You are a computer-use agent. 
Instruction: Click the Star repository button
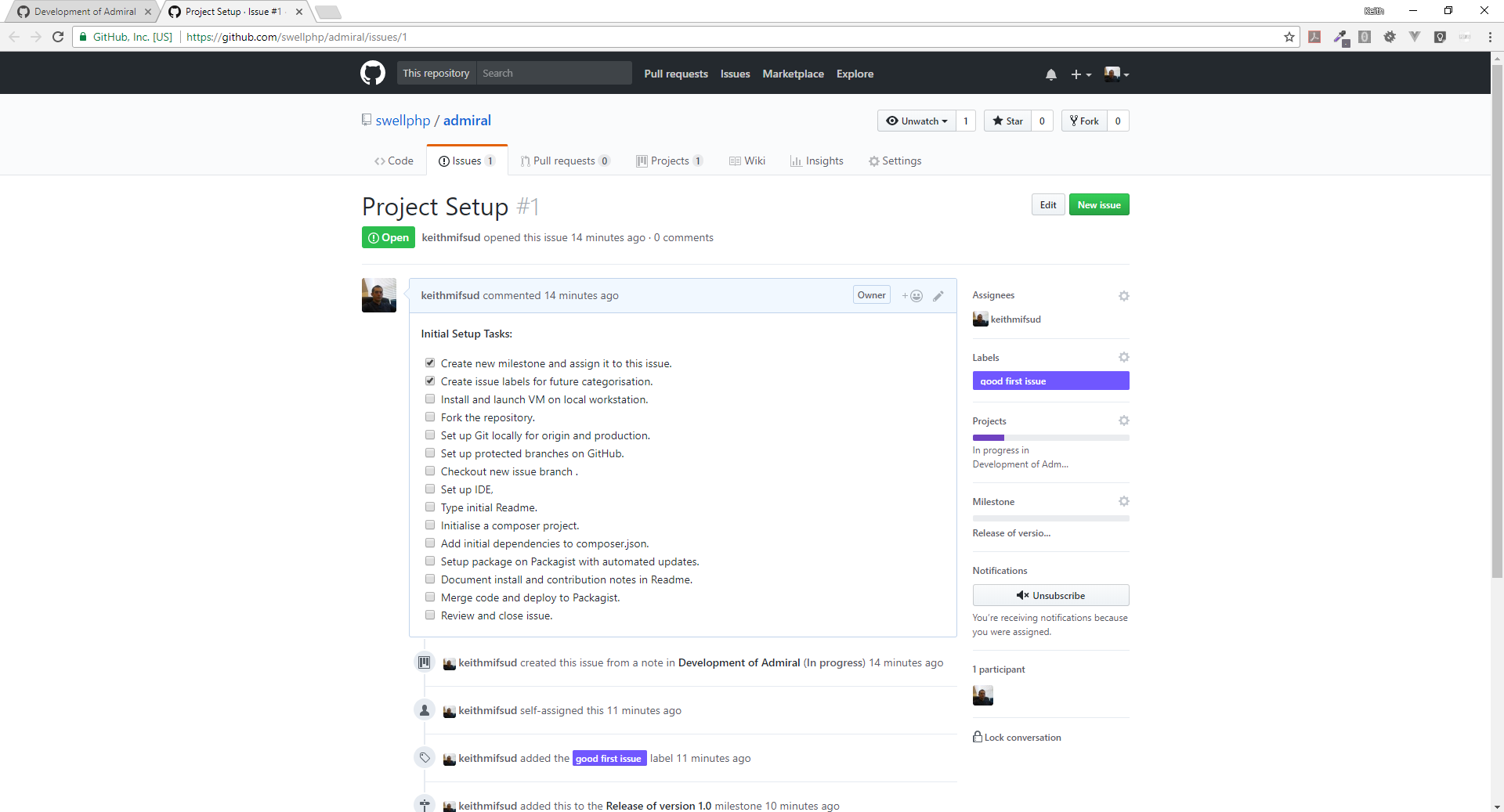(1007, 121)
